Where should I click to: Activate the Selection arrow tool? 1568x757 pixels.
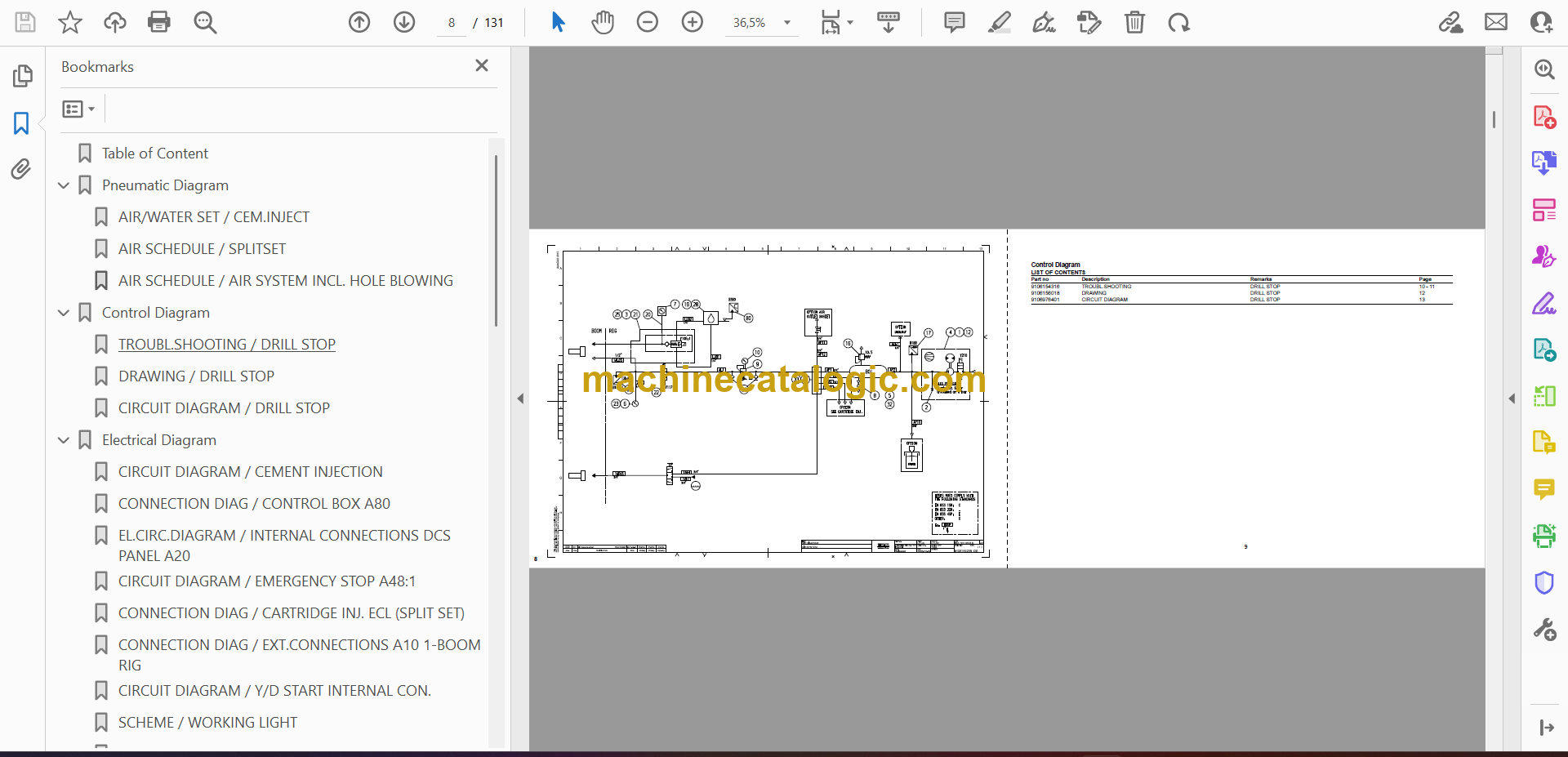click(558, 22)
